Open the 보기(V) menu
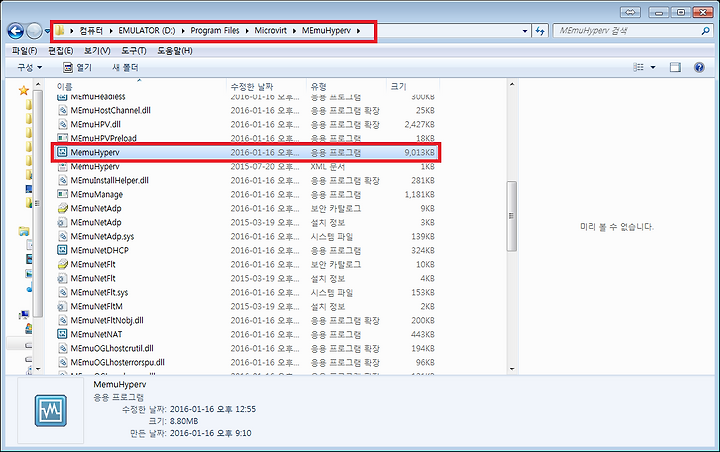The width and height of the screenshot is (720, 452). (97, 51)
